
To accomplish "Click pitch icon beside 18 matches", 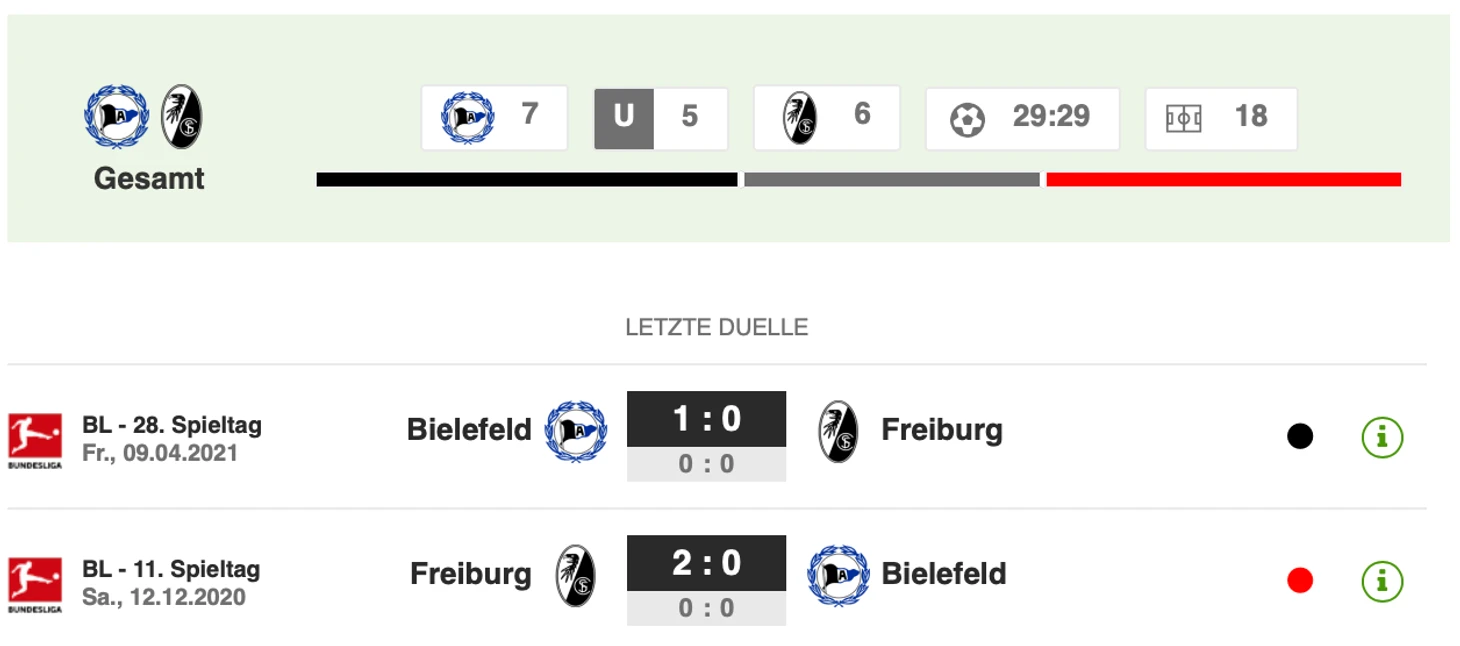I will point(1184,119).
